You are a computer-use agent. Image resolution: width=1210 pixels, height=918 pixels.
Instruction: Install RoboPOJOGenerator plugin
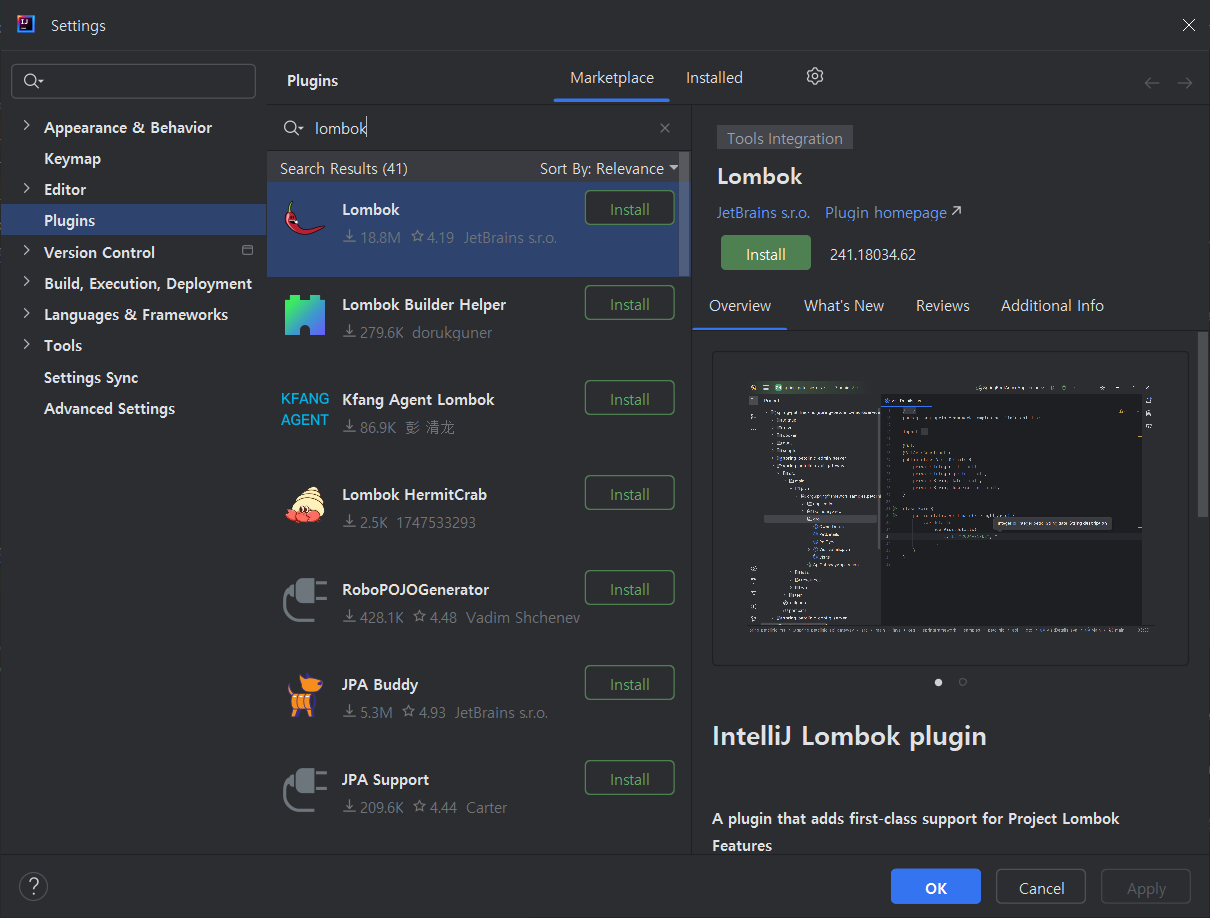pyautogui.click(x=630, y=589)
